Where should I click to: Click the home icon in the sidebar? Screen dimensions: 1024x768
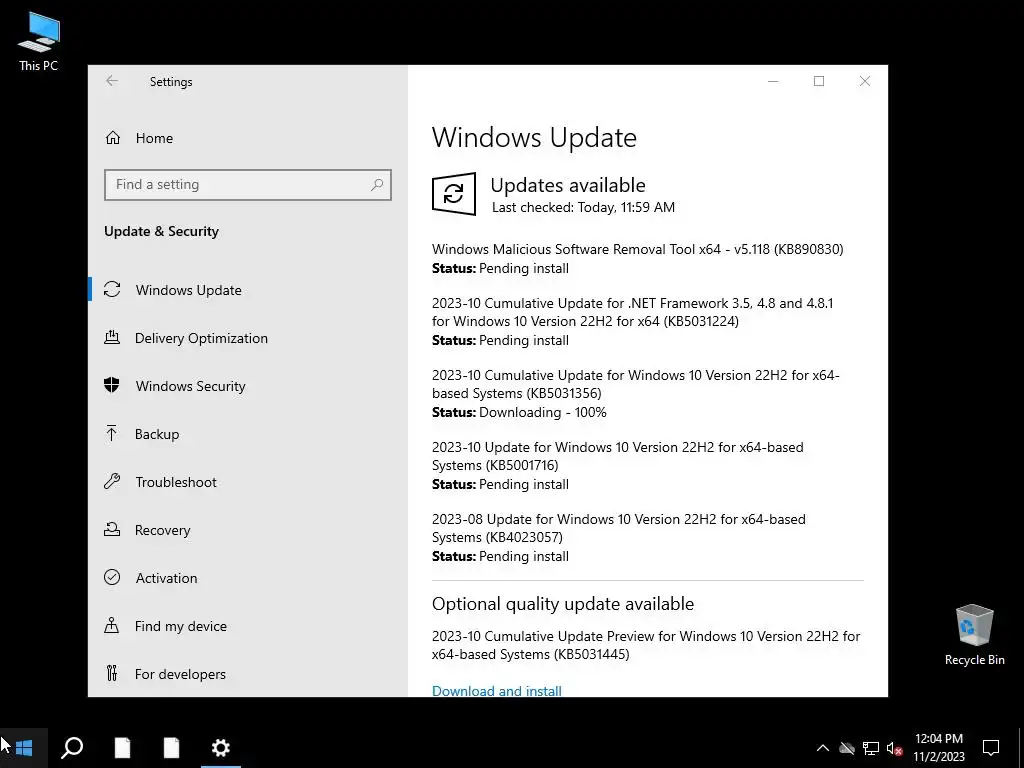pyautogui.click(x=113, y=138)
